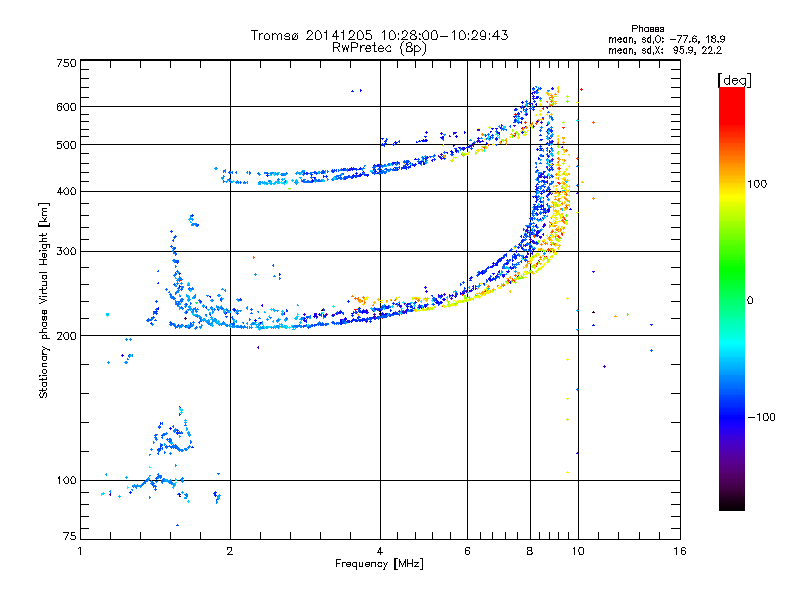
Task: Click the colorbar '0' tick label
Action: pyautogui.click(x=750, y=300)
